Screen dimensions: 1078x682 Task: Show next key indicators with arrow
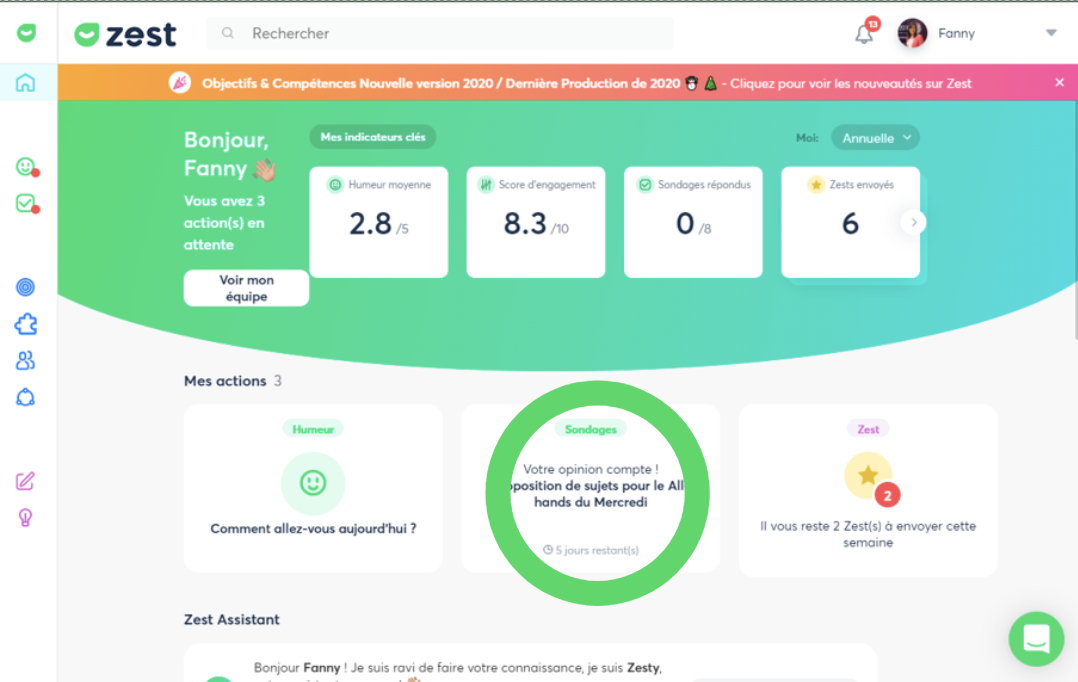pos(913,222)
